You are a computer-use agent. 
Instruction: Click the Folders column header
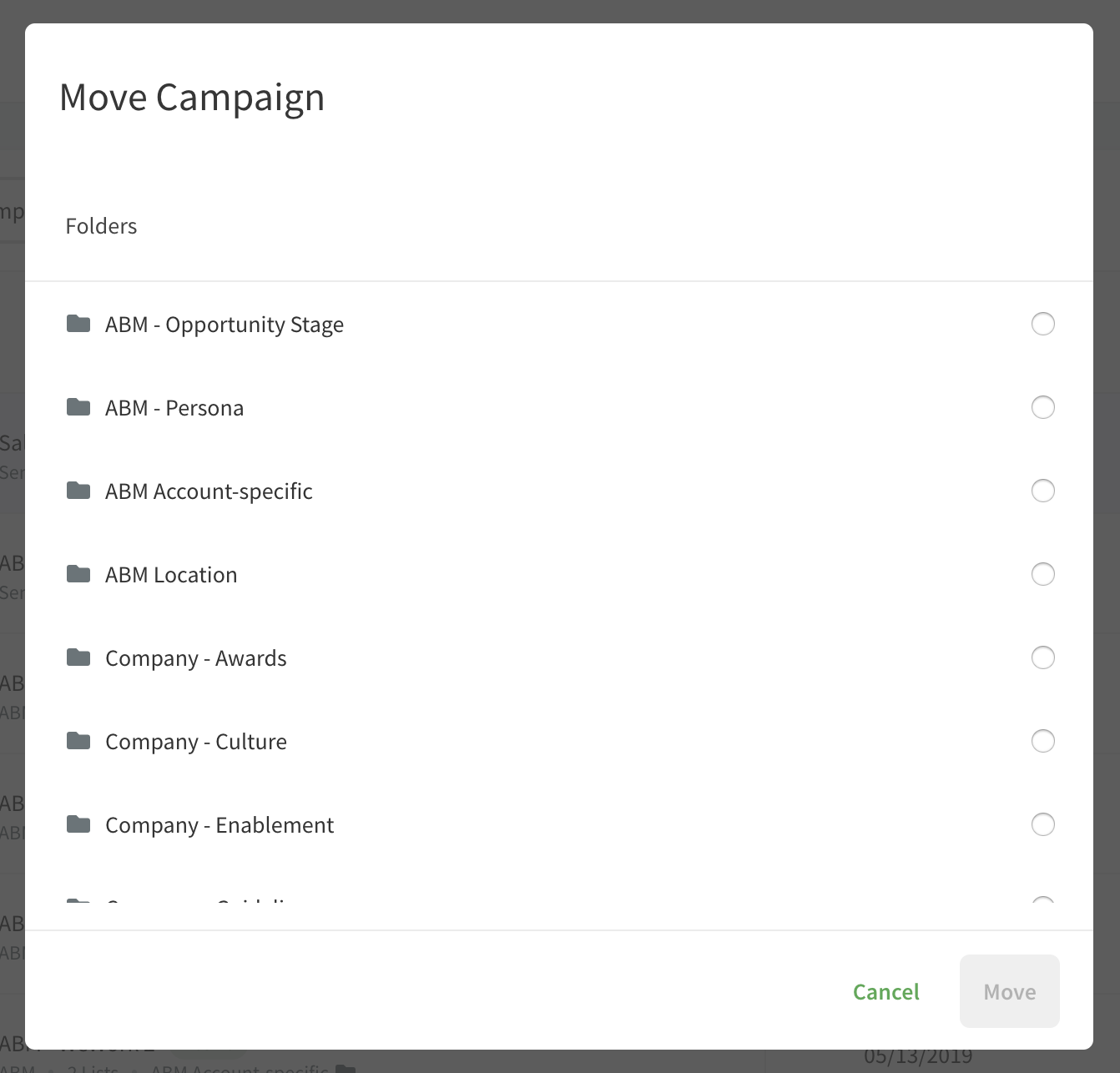pos(101,226)
